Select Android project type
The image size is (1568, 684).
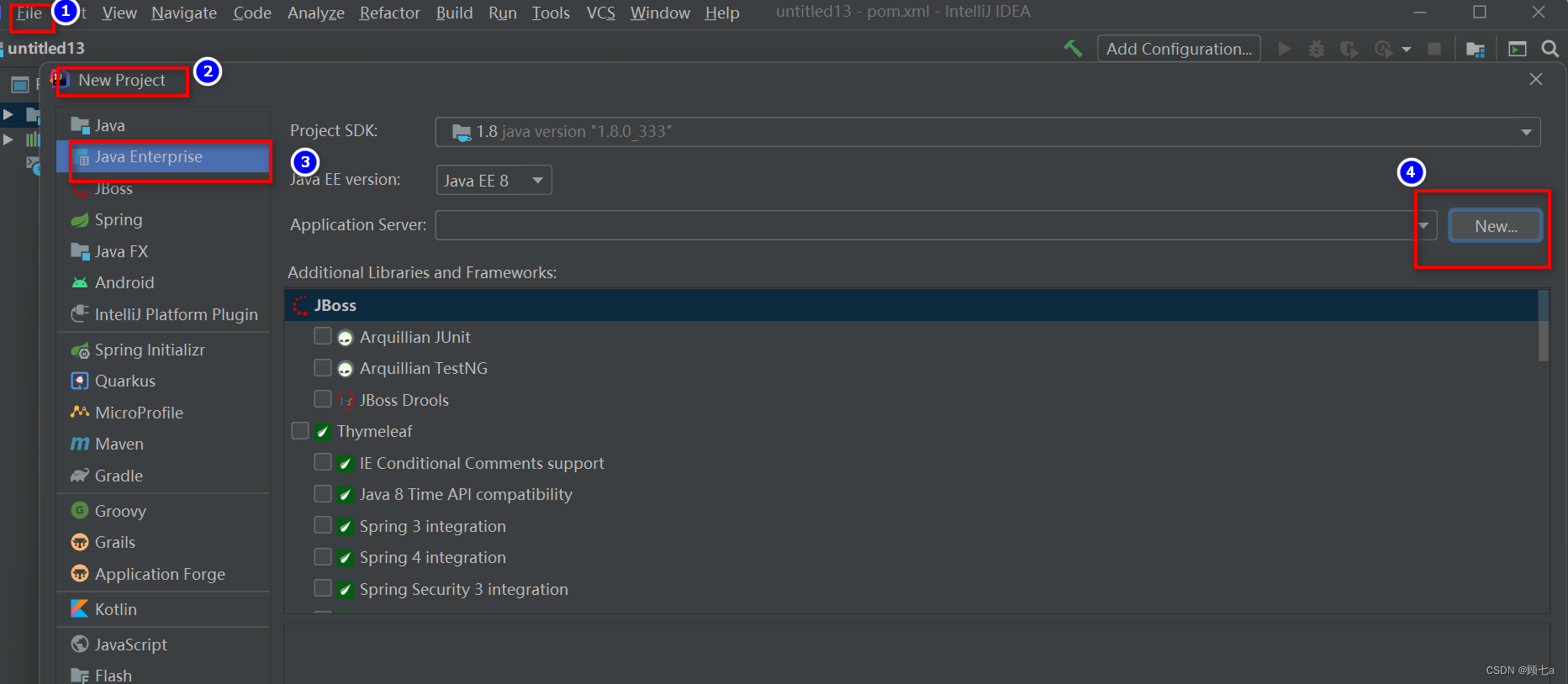(x=163, y=282)
